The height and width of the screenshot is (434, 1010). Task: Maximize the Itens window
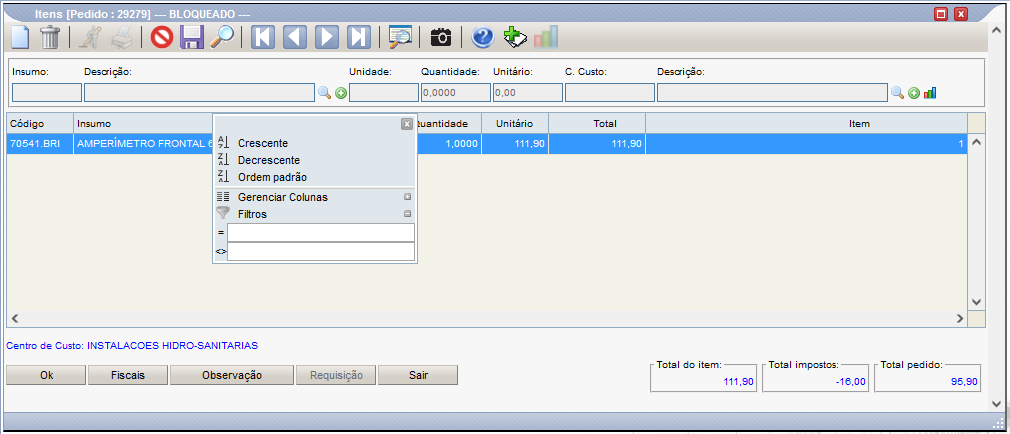[941, 14]
